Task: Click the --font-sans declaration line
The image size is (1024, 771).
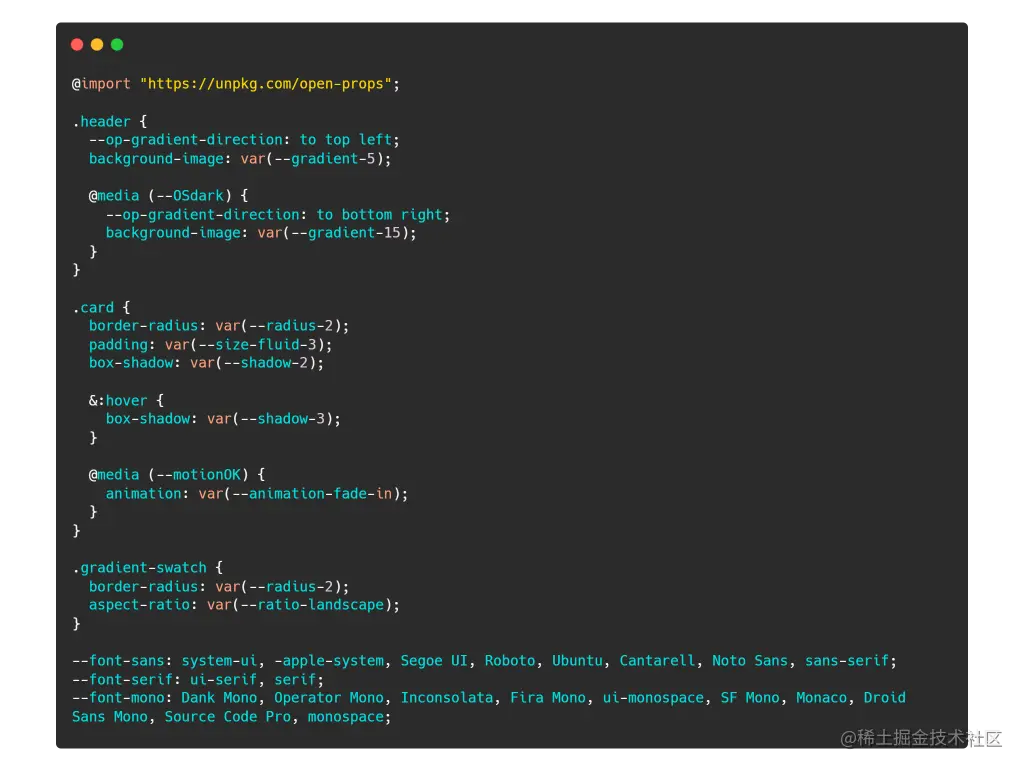Action: (485, 661)
